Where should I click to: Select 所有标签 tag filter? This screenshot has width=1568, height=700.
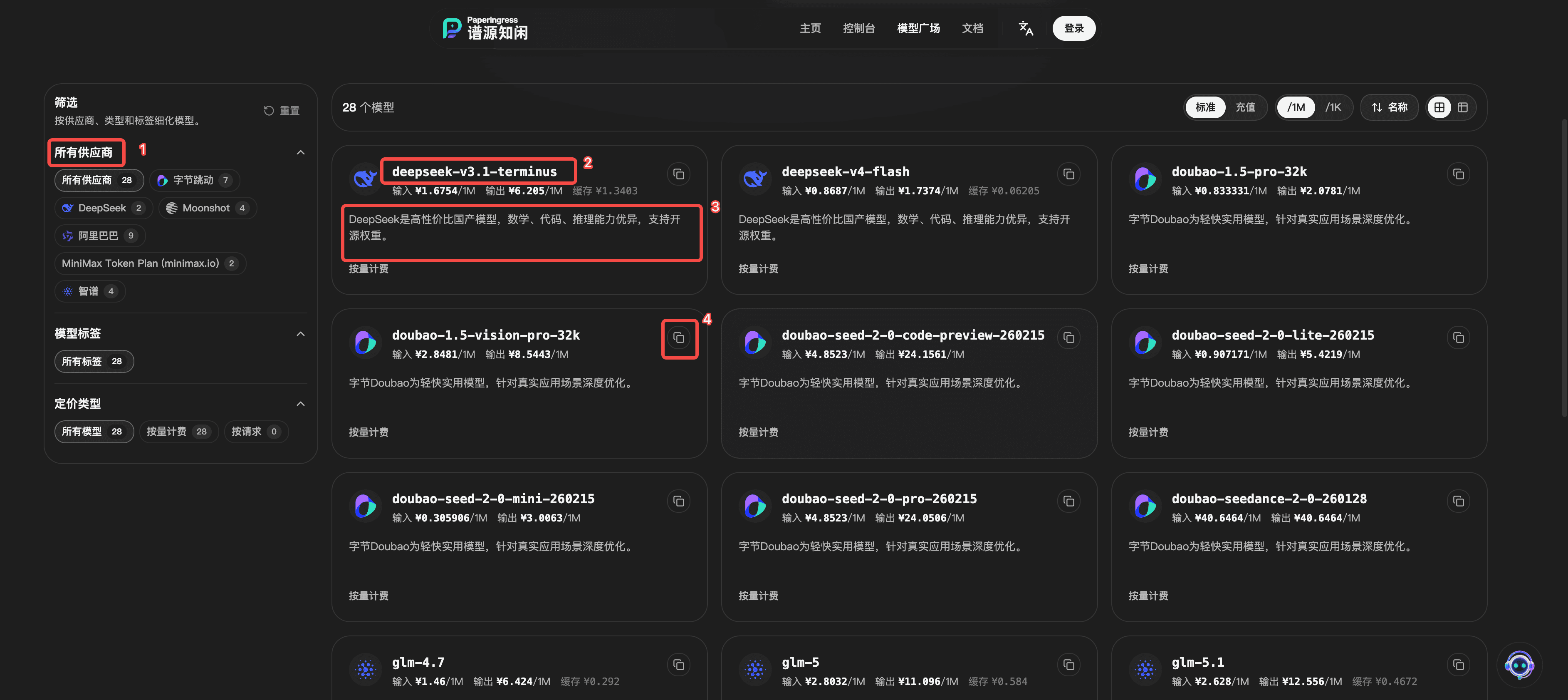94,361
